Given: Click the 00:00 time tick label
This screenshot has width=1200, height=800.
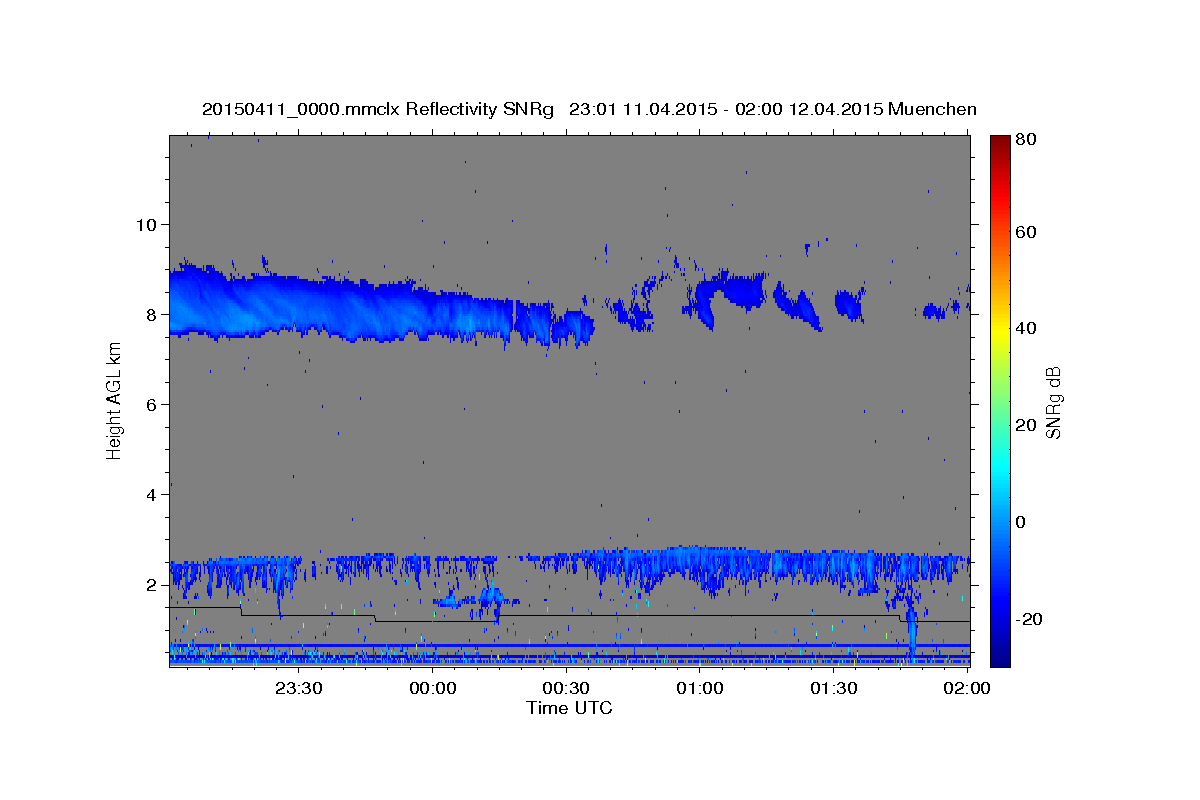Looking at the screenshot, I should (433, 688).
